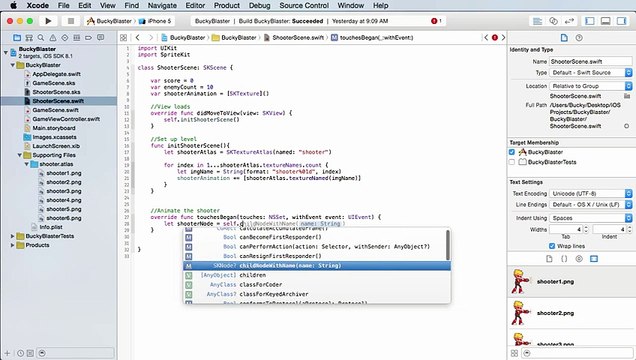Click the Name field in File inspector
The image size is (636, 360).
coord(591,62)
